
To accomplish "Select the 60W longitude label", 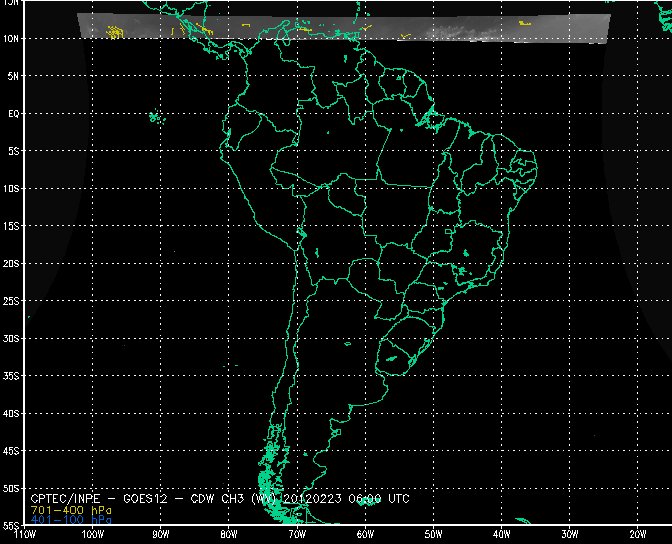I will 365,535.
